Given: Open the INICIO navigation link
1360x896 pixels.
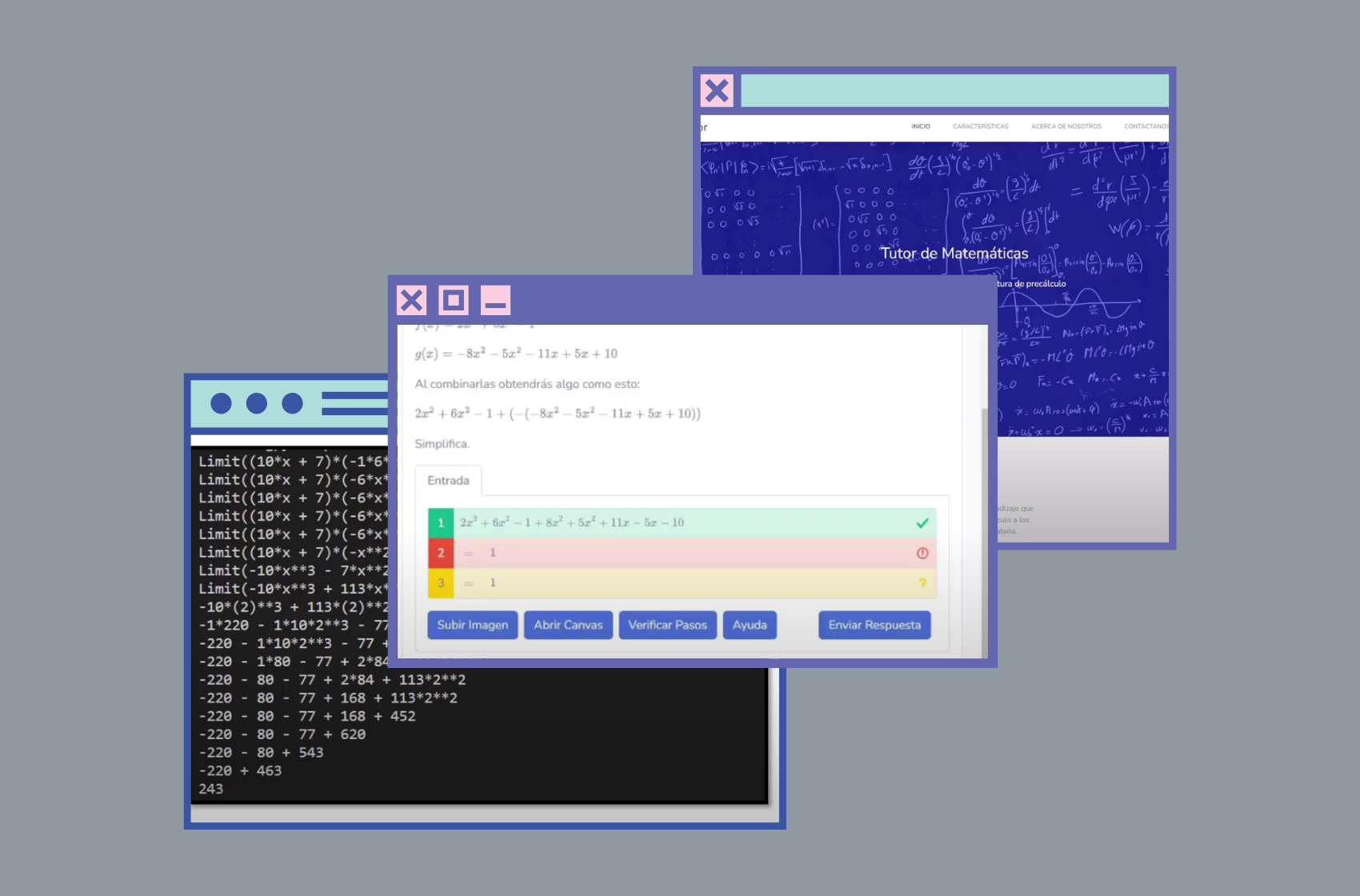Looking at the screenshot, I should pyautogui.click(x=920, y=126).
